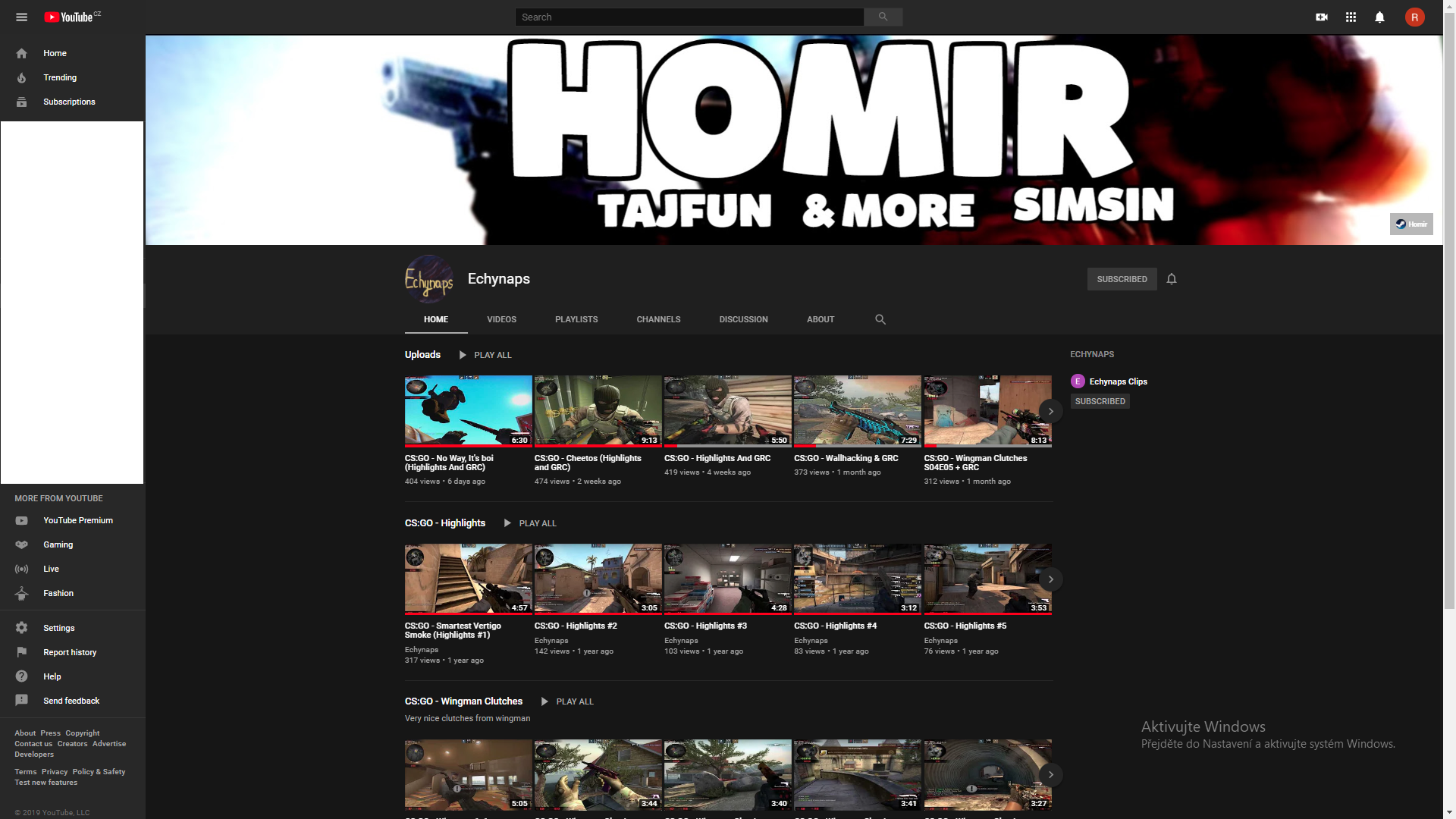Switch to the Videos tab
The height and width of the screenshot is (819, 1456).
[x=501, y=319]
